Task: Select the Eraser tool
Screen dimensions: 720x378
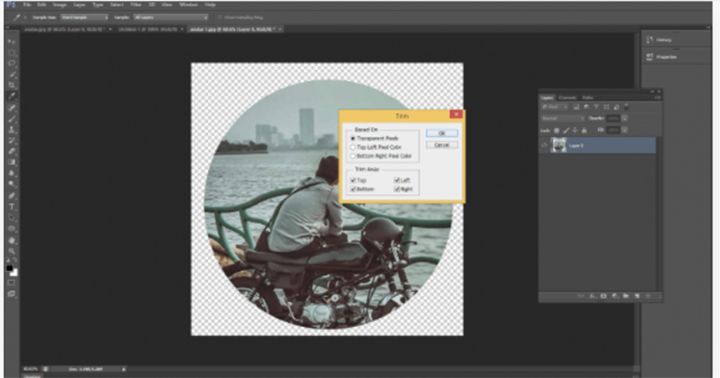Action: coord(11,152)
